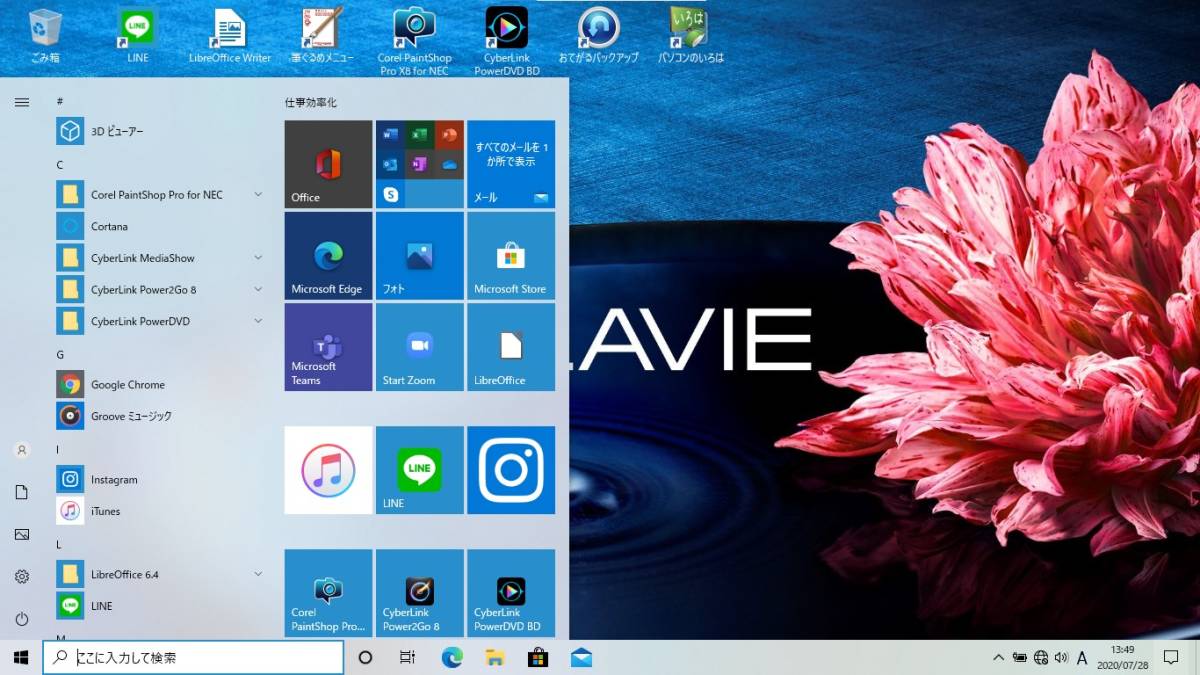Jump to letter G header
This screenshot has width=1200, height=675.
point(60,354)
